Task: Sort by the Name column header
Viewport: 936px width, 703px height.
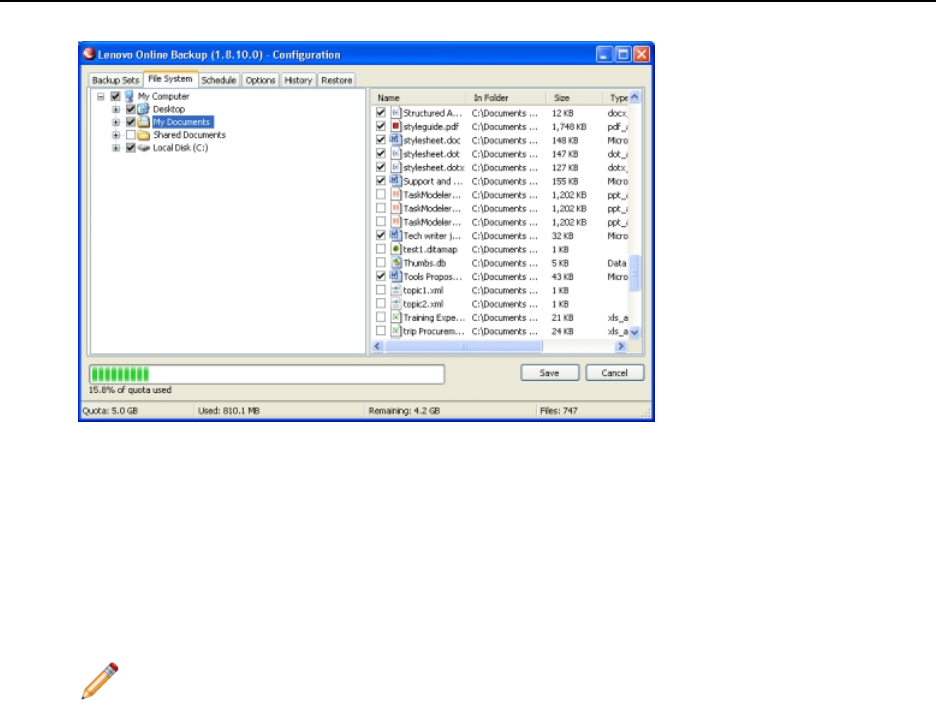Action: pos(418,97)
